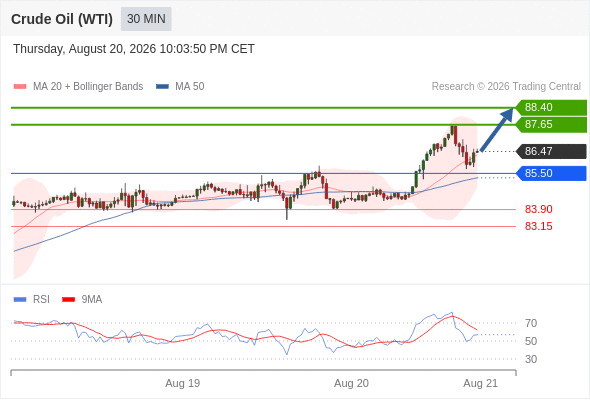Screen dimensions: 590x400
Task: Click the MA 20 Bollinger Bands legend swatch
Action: (x=20, y=87)
